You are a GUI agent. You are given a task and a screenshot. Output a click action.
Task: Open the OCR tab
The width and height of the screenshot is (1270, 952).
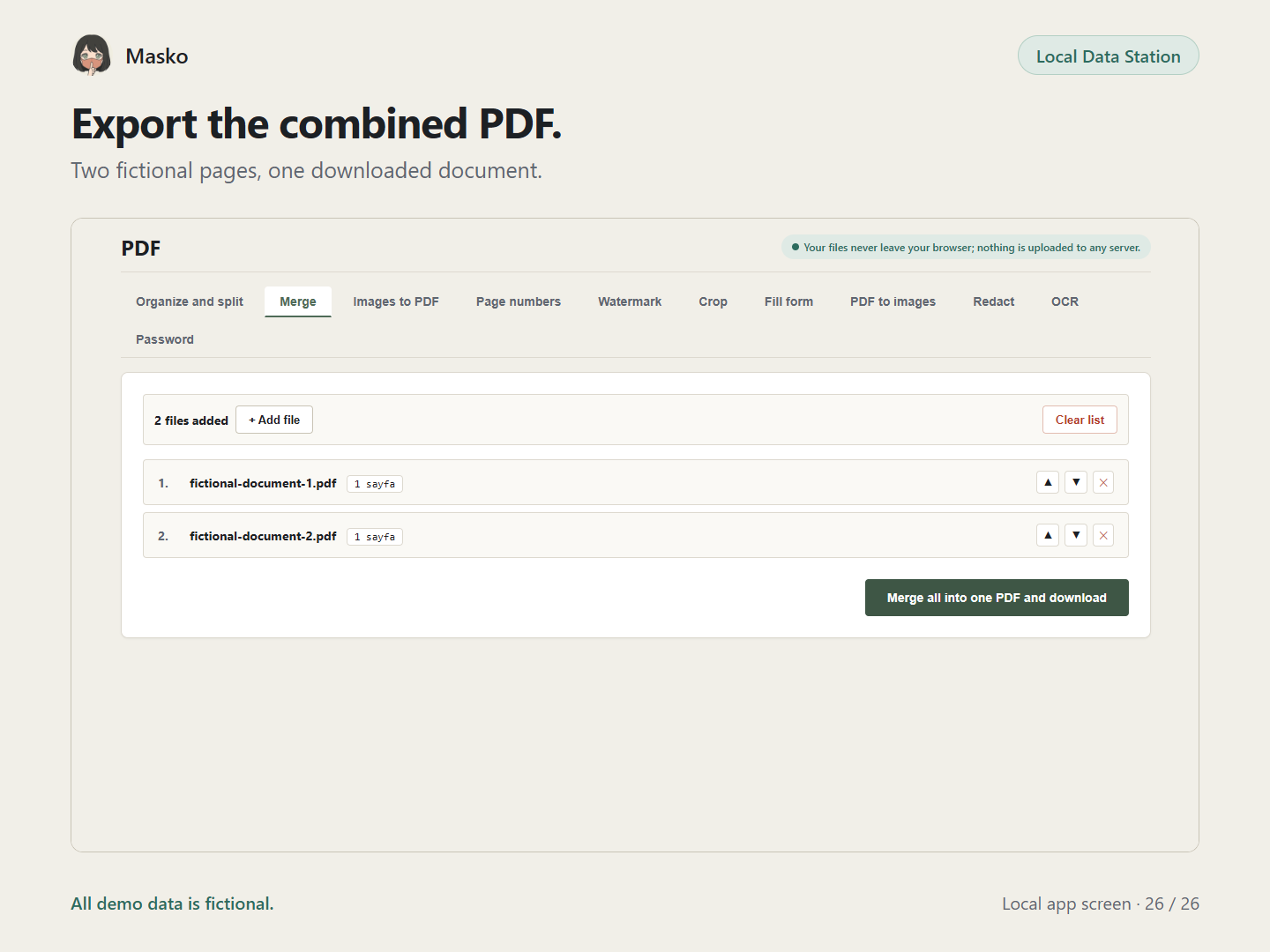point(1065,301)
